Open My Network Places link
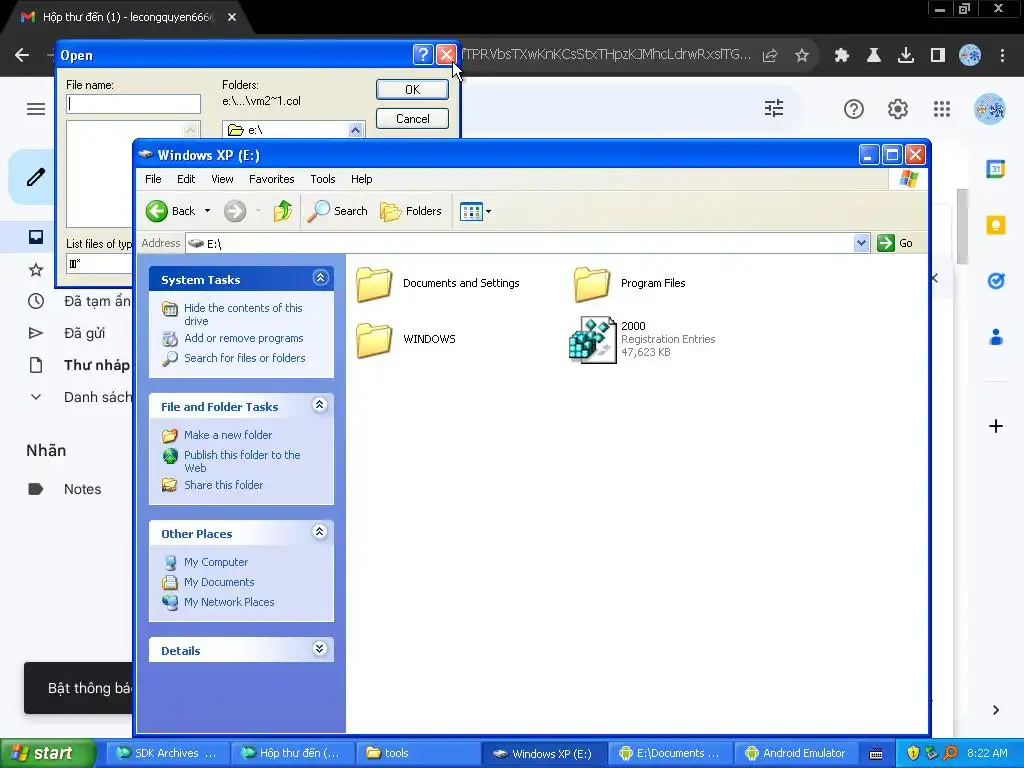1024x768 pixels. pos(229,602)
